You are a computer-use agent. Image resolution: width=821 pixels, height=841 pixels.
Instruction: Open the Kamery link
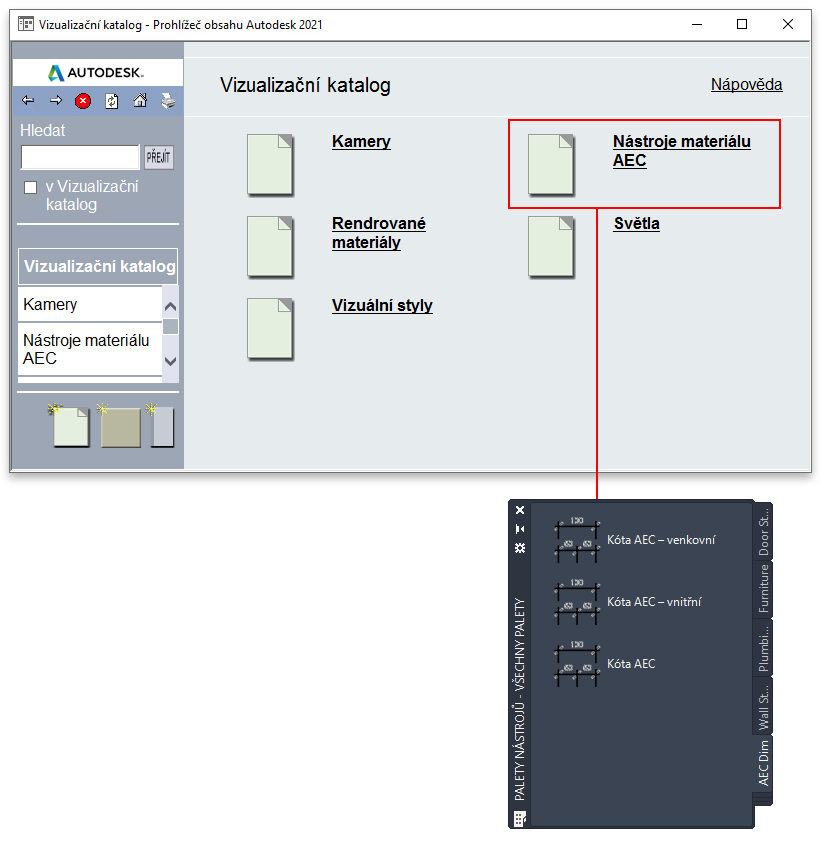(361, 142)
